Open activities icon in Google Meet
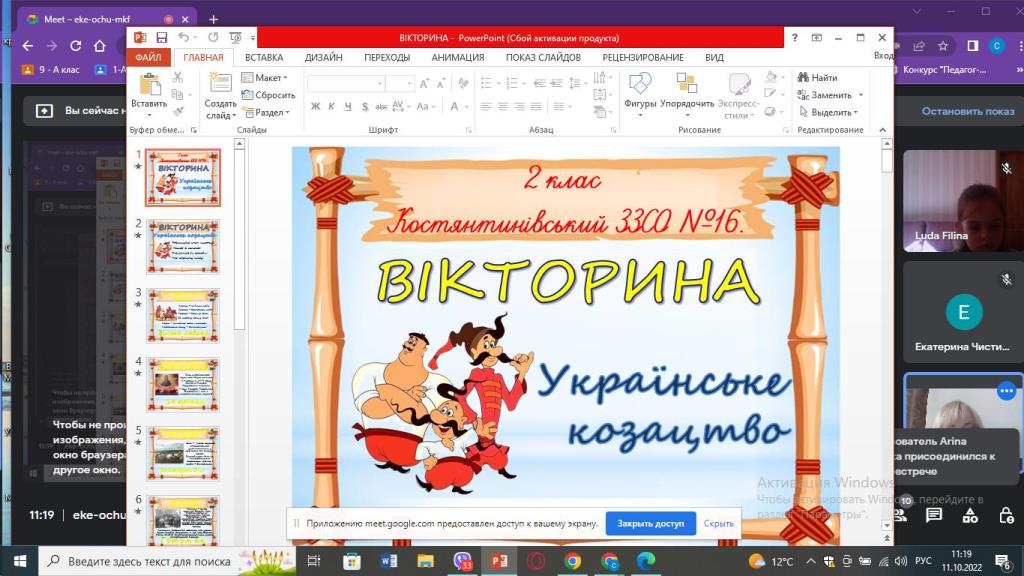Viewport: 1024px width, 576px height. pos(970,515)
